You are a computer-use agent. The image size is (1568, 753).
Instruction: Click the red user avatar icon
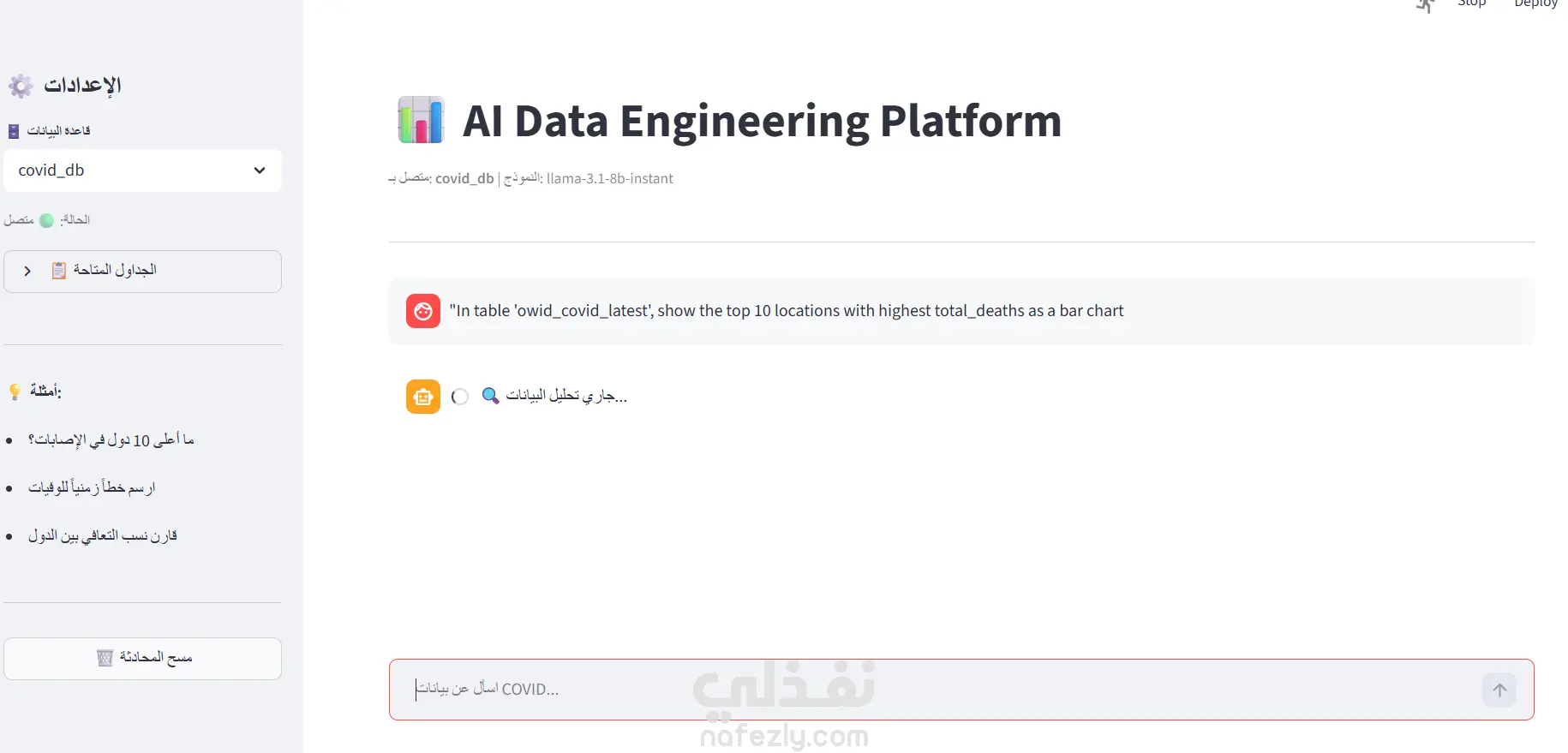pyautogui.click(x=423, y=311)
